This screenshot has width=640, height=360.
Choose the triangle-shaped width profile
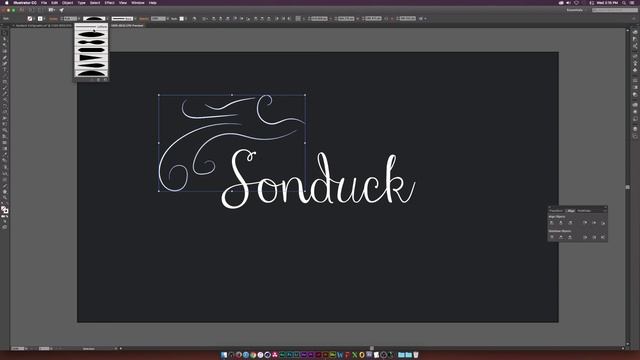tap(91, 58)
